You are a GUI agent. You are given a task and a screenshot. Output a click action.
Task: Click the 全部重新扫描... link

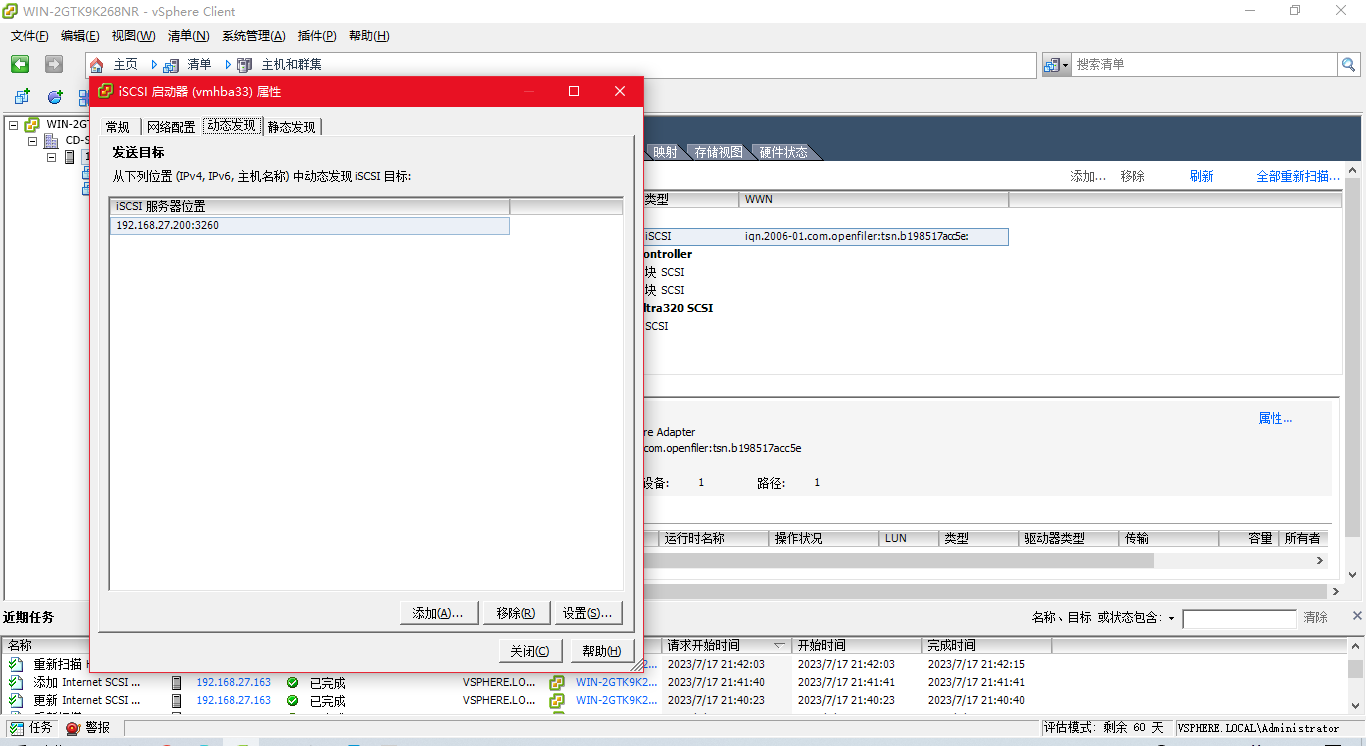point(1298,176)
